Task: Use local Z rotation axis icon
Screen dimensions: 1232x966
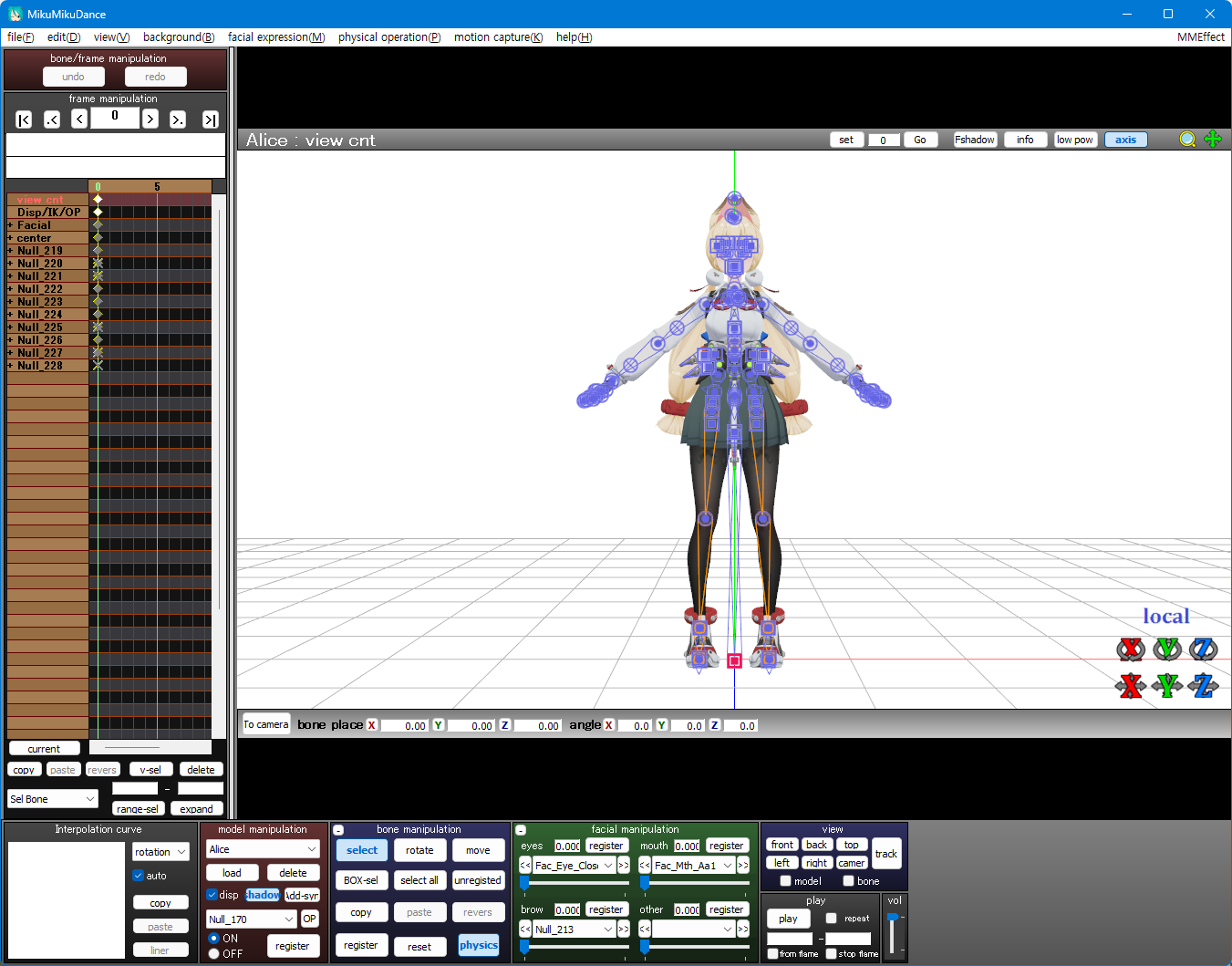Action: [1204, 649]
